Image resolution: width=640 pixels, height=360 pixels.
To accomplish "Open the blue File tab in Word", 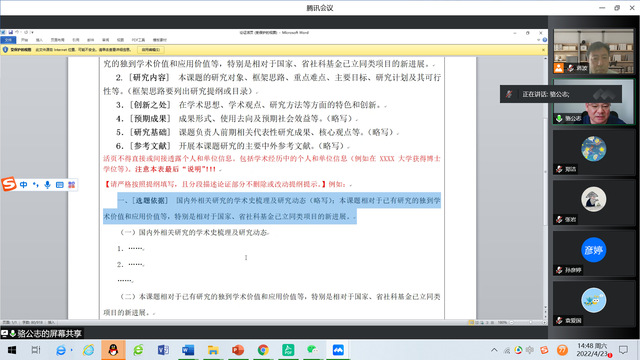I will pos(8,40).
